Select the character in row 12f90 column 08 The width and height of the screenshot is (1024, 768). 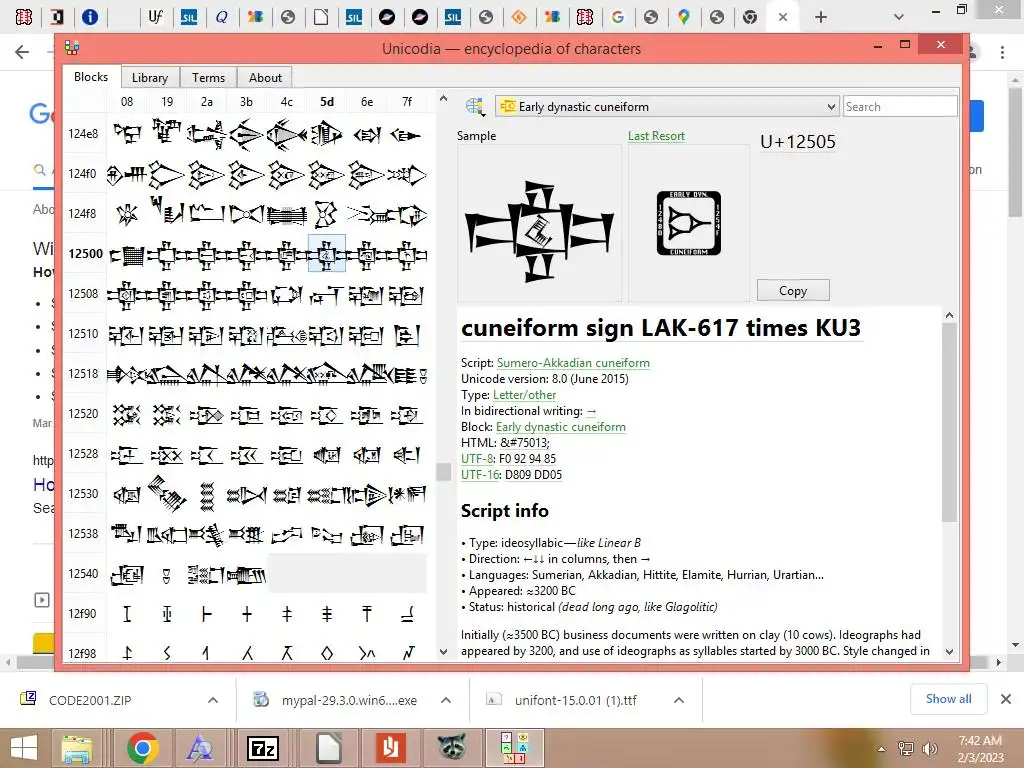click(x=127, y=614)
